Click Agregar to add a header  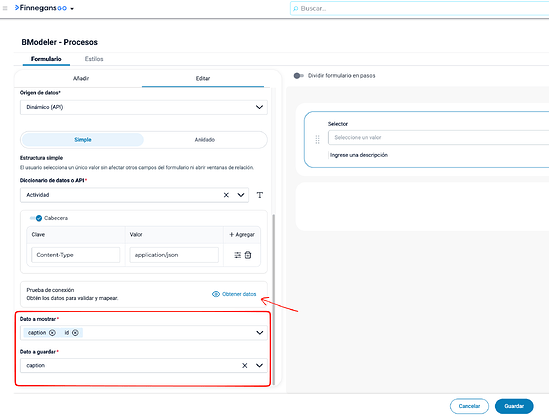tap(242, 235)
